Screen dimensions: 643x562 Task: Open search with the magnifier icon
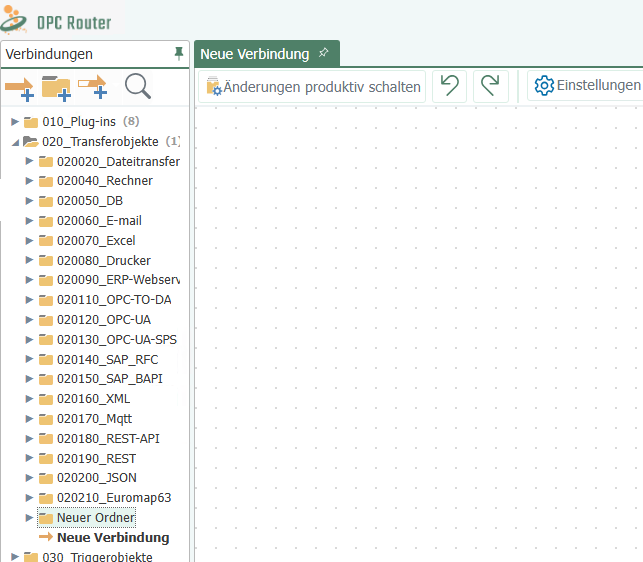[137, 87]
